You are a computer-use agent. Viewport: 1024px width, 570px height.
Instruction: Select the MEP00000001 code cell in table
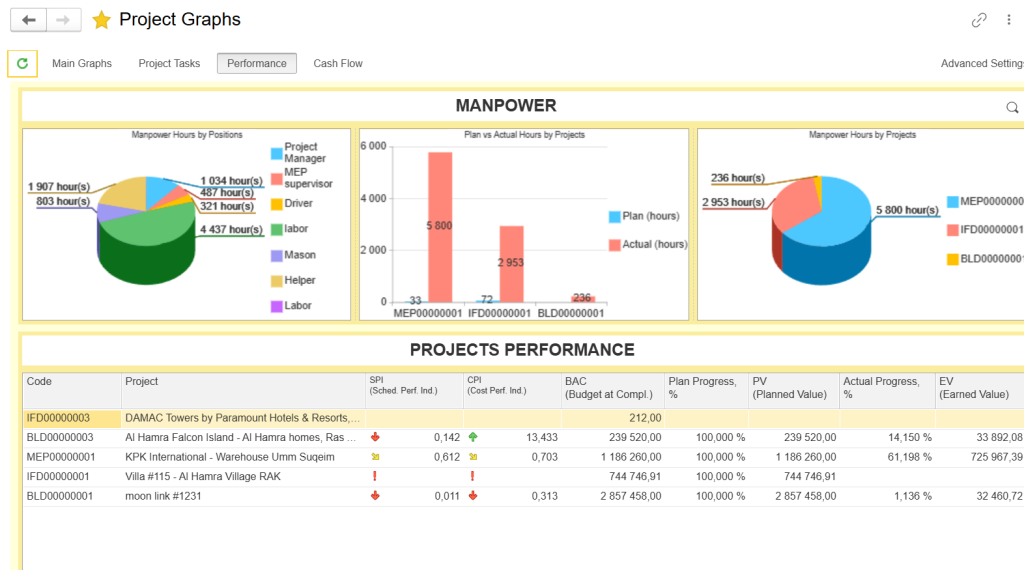click(72, 457)
